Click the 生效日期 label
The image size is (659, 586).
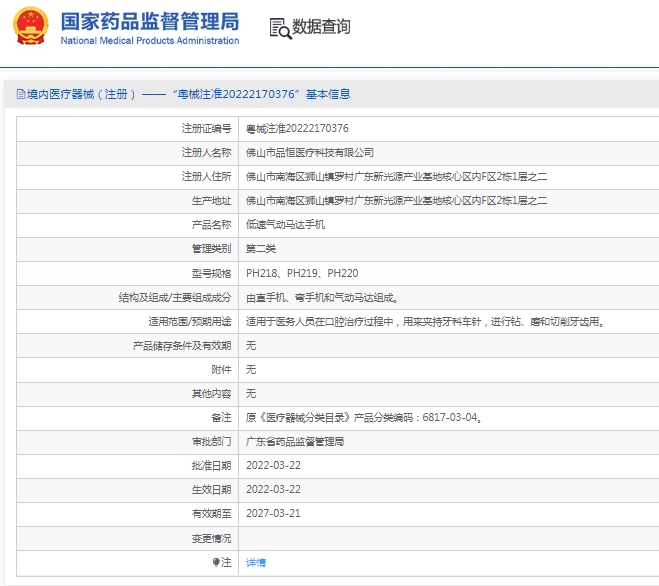pos(211,490)
